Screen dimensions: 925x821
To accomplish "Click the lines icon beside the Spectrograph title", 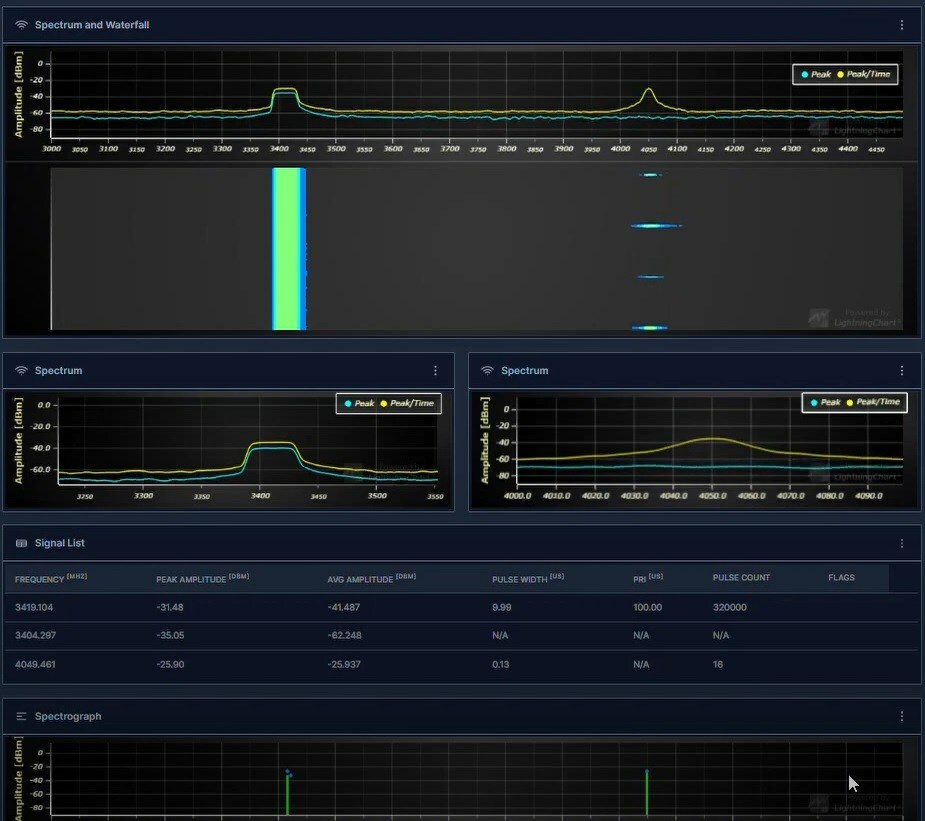I will 21,717.
